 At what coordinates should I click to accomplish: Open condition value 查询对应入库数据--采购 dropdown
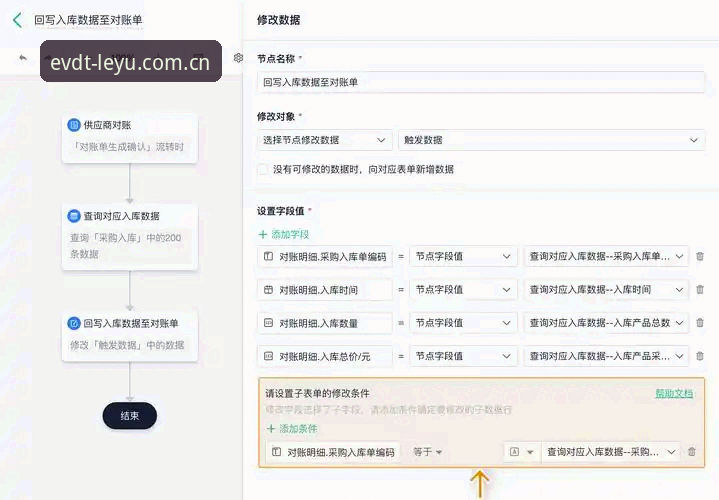pos(611,452)
